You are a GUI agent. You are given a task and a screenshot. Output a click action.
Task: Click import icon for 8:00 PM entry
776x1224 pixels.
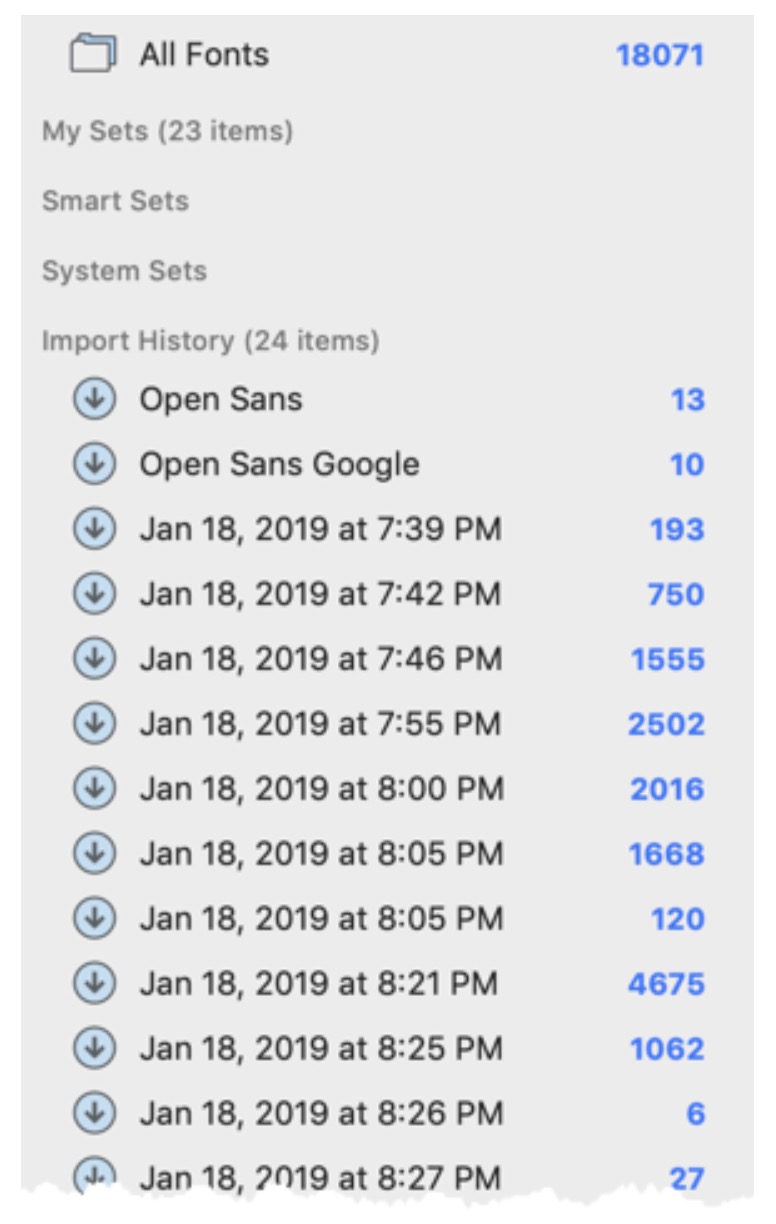tap(94, 789)
